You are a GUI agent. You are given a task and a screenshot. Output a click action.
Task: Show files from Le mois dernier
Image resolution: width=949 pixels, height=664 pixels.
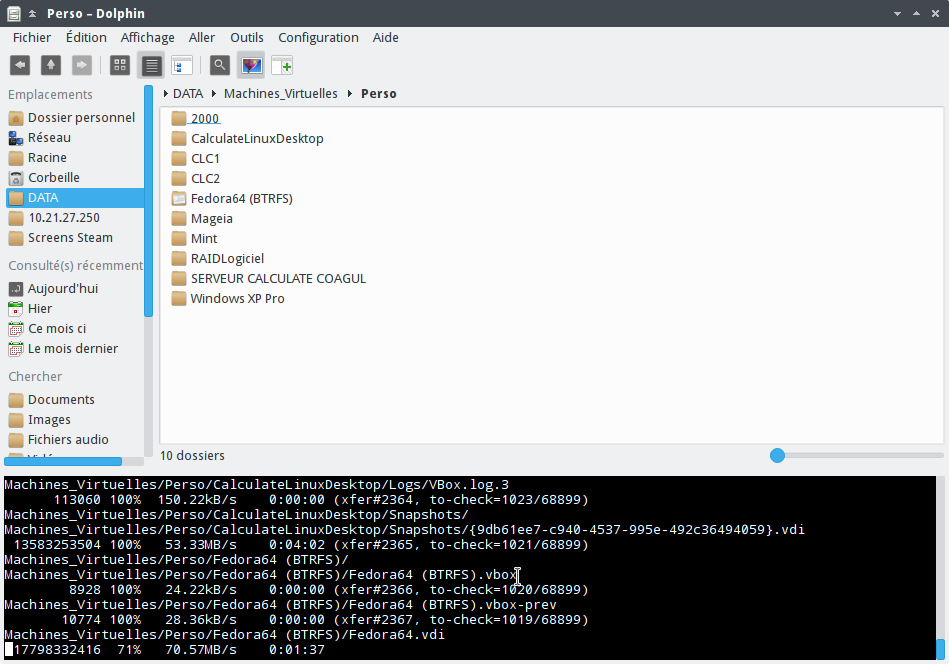pyautogui.click(x=75, y=349)
